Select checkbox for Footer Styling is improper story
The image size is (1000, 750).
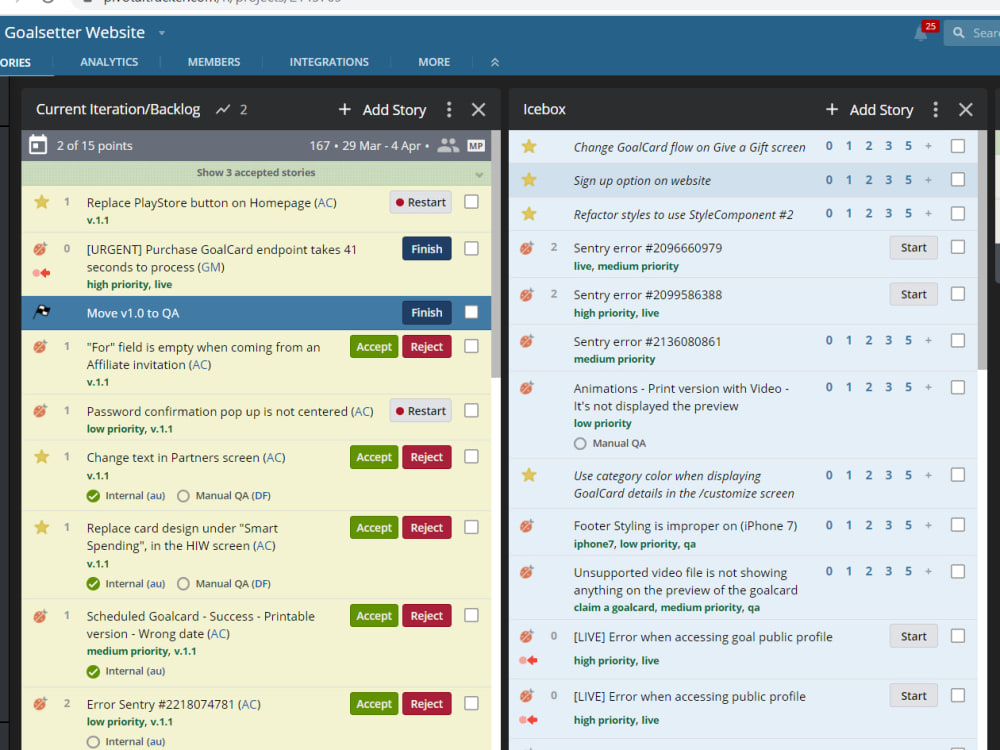point(958,524)
